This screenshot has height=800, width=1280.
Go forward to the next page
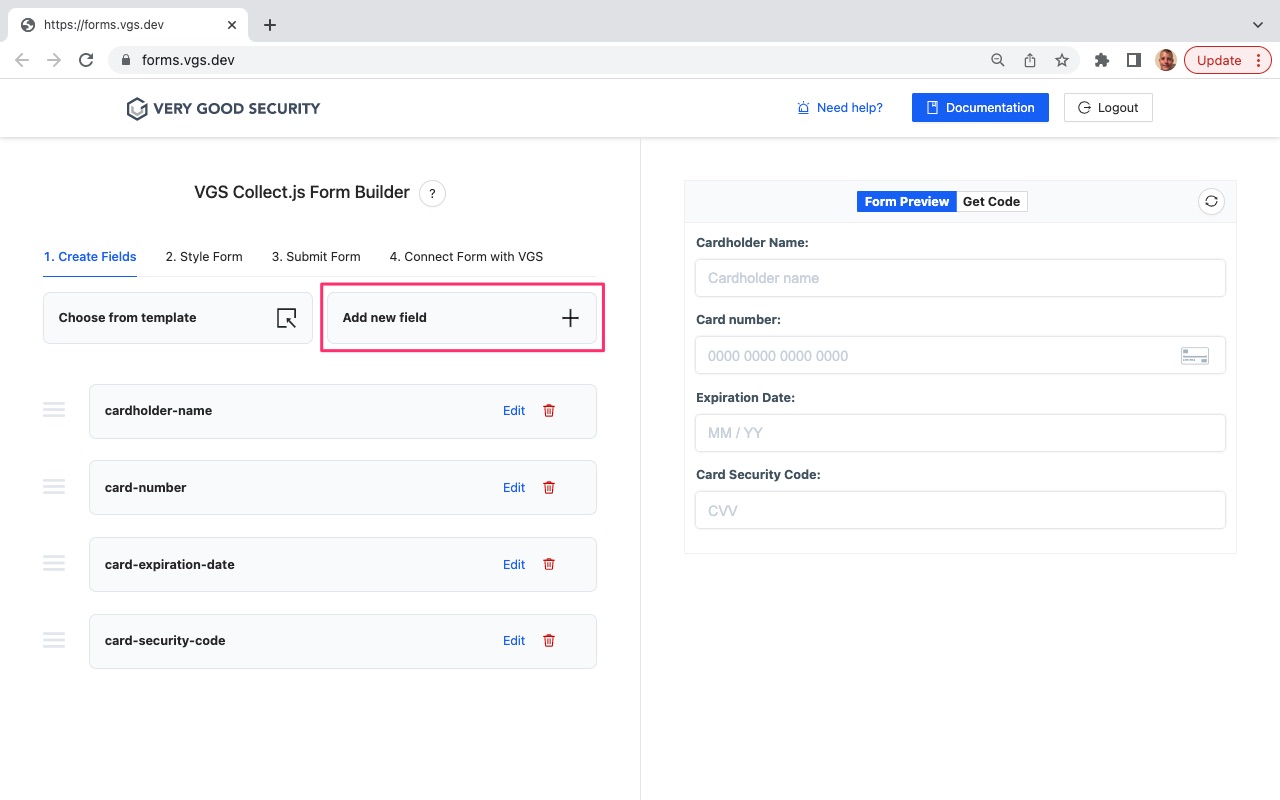(x=54, y=60)
